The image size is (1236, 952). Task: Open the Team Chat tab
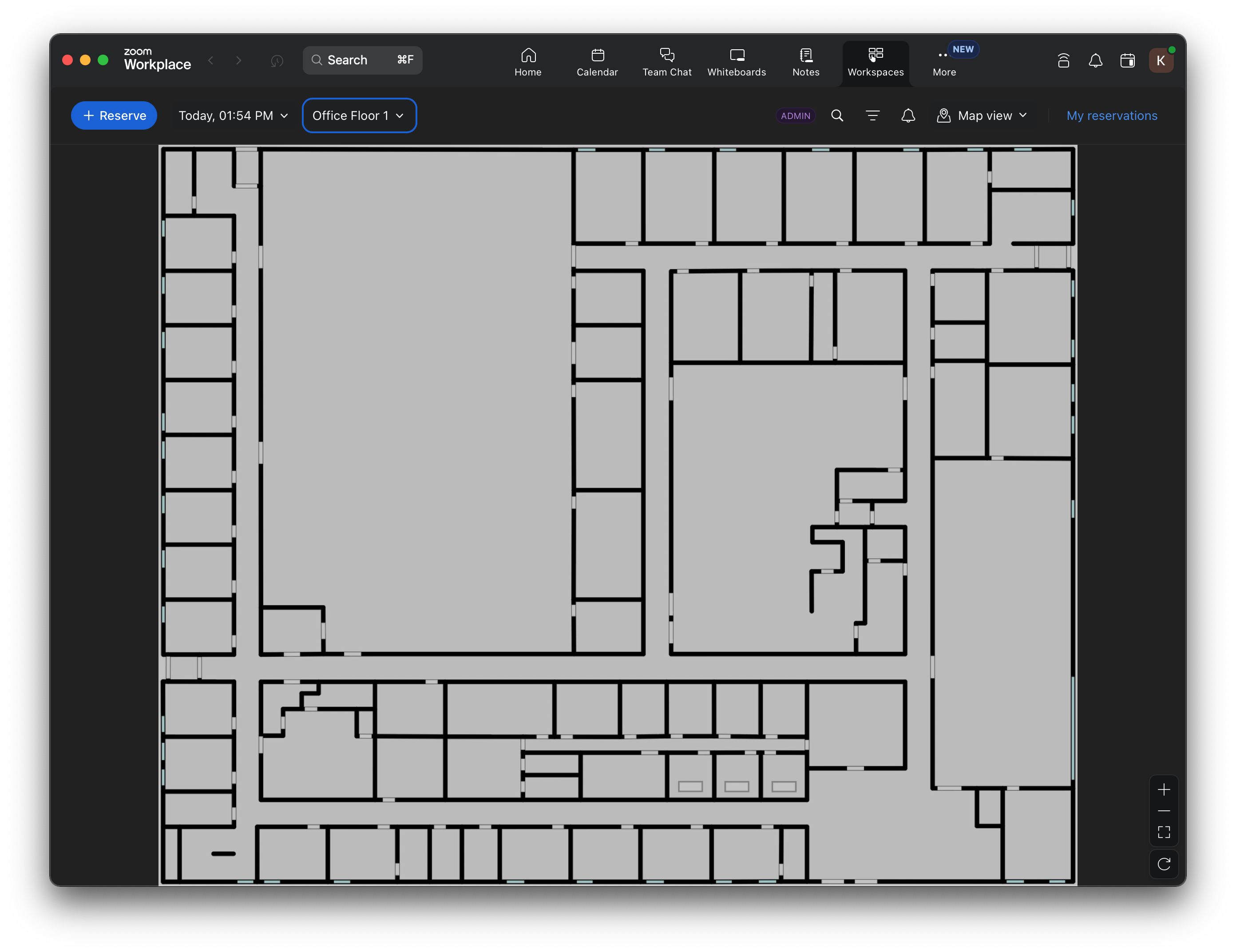(667, 62)
